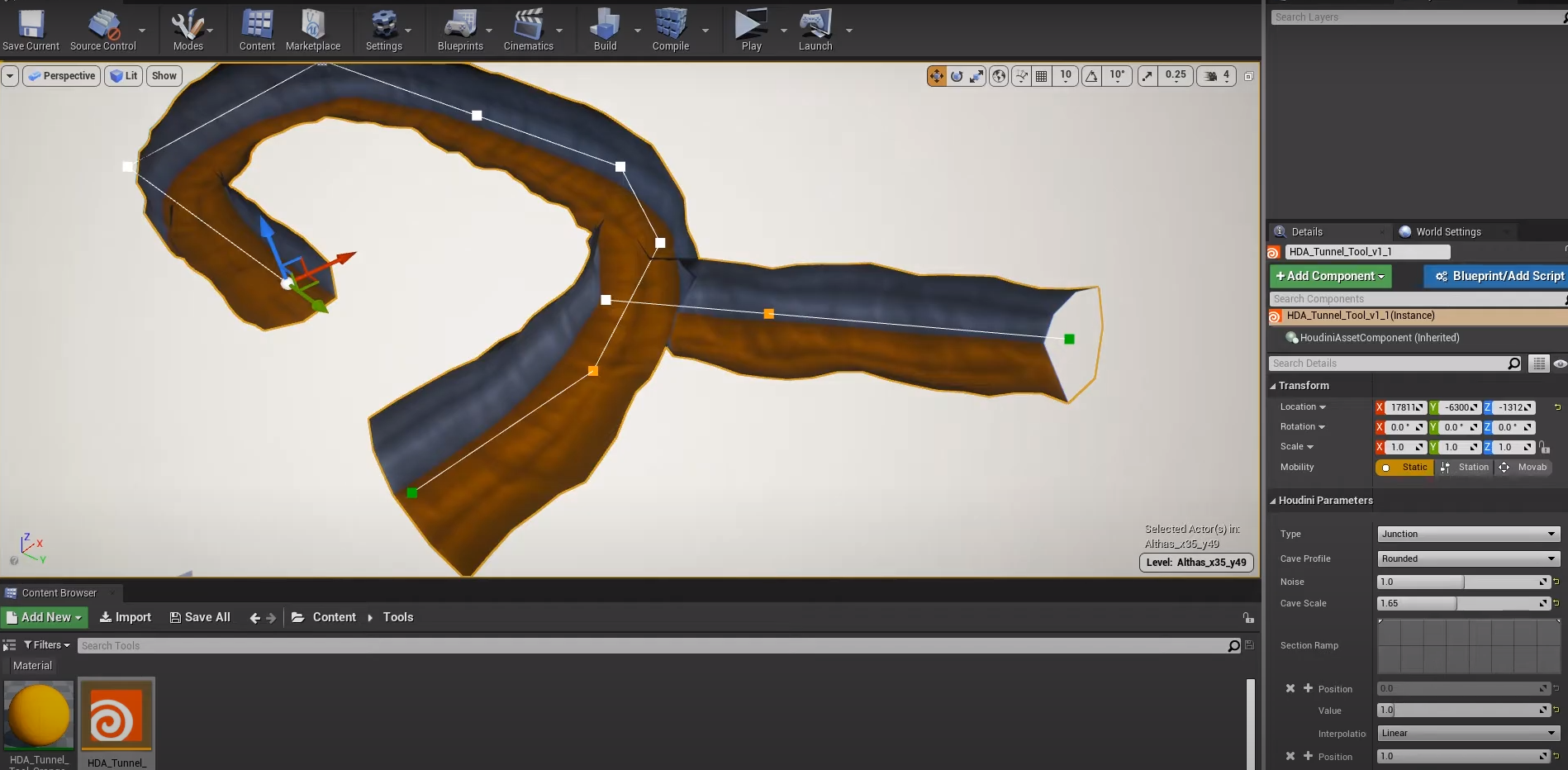Click the Add New button
This screenshot has width=1568, height=770.
click(44, 617)
